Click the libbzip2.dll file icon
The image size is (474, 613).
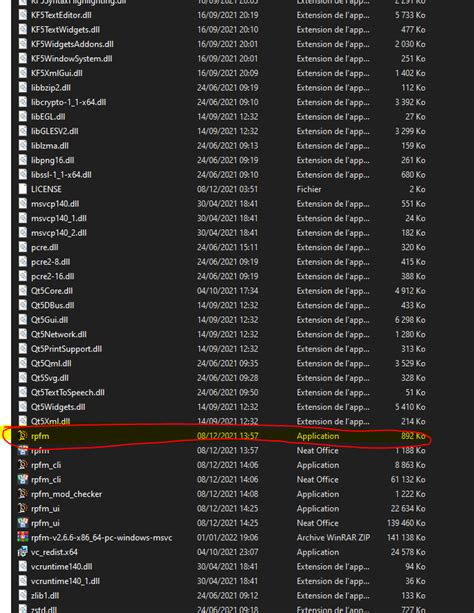click(x=23, y=88)
